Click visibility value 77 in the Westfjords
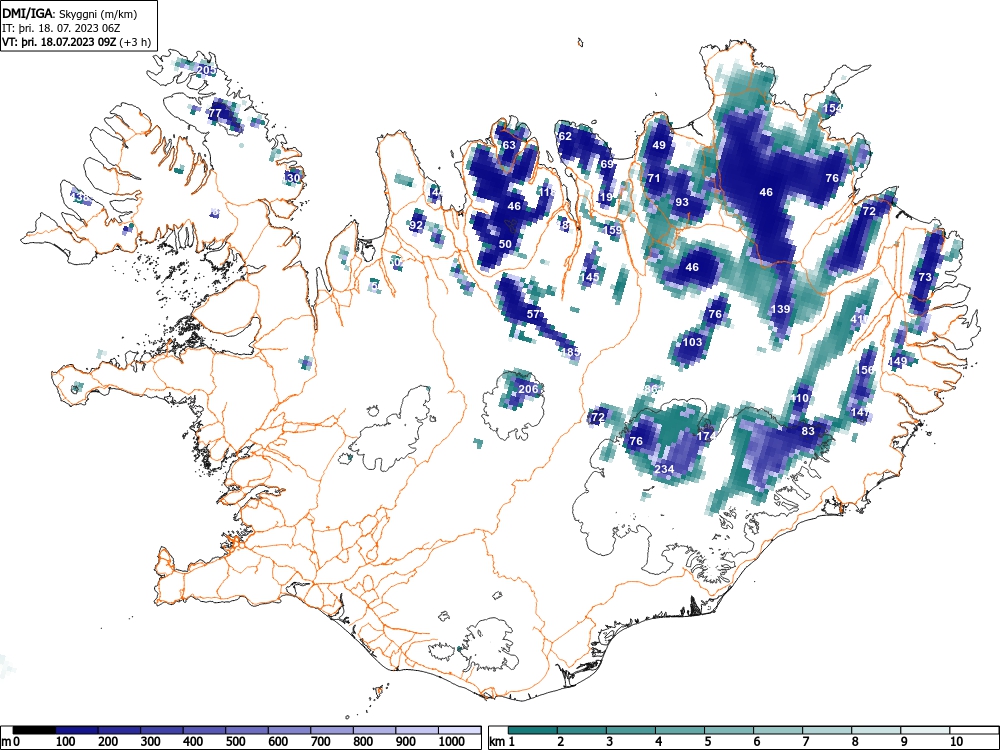The height and width of the screenshot is (750, 1000). click(x=216, y=114)
